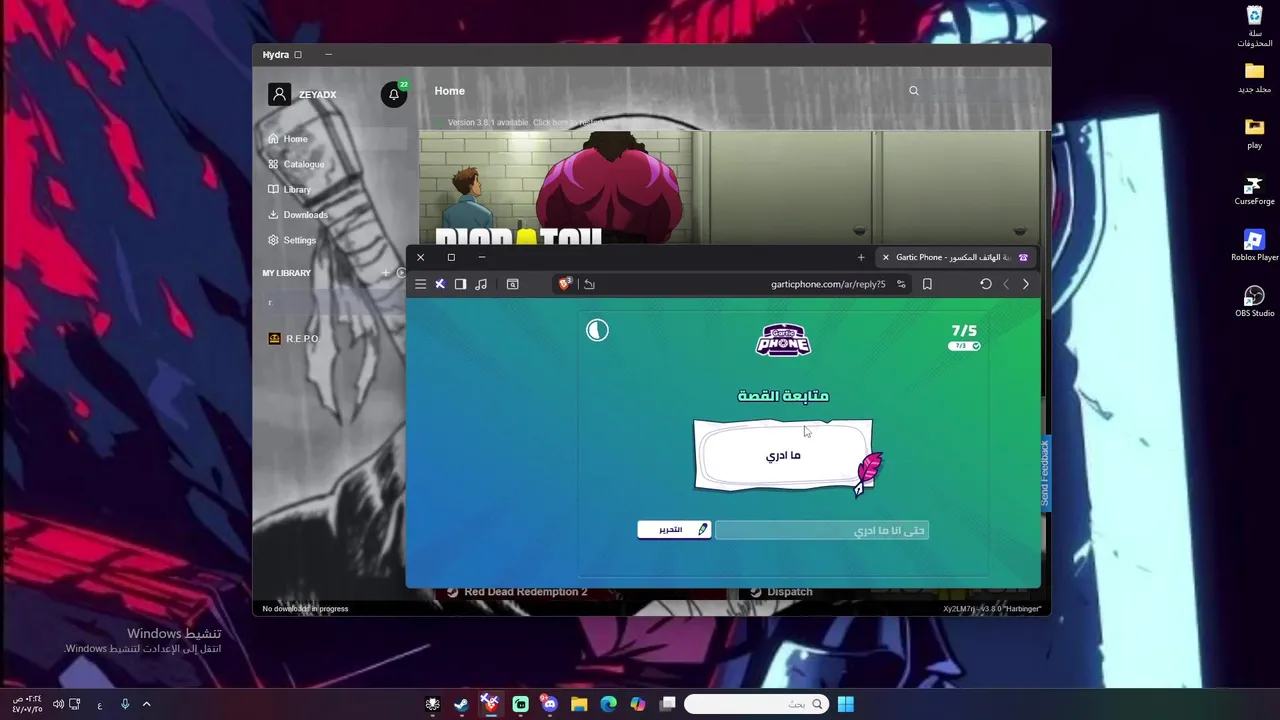Open the Windows Start button
Screen dimensions: 1280x720
[845, 704]
